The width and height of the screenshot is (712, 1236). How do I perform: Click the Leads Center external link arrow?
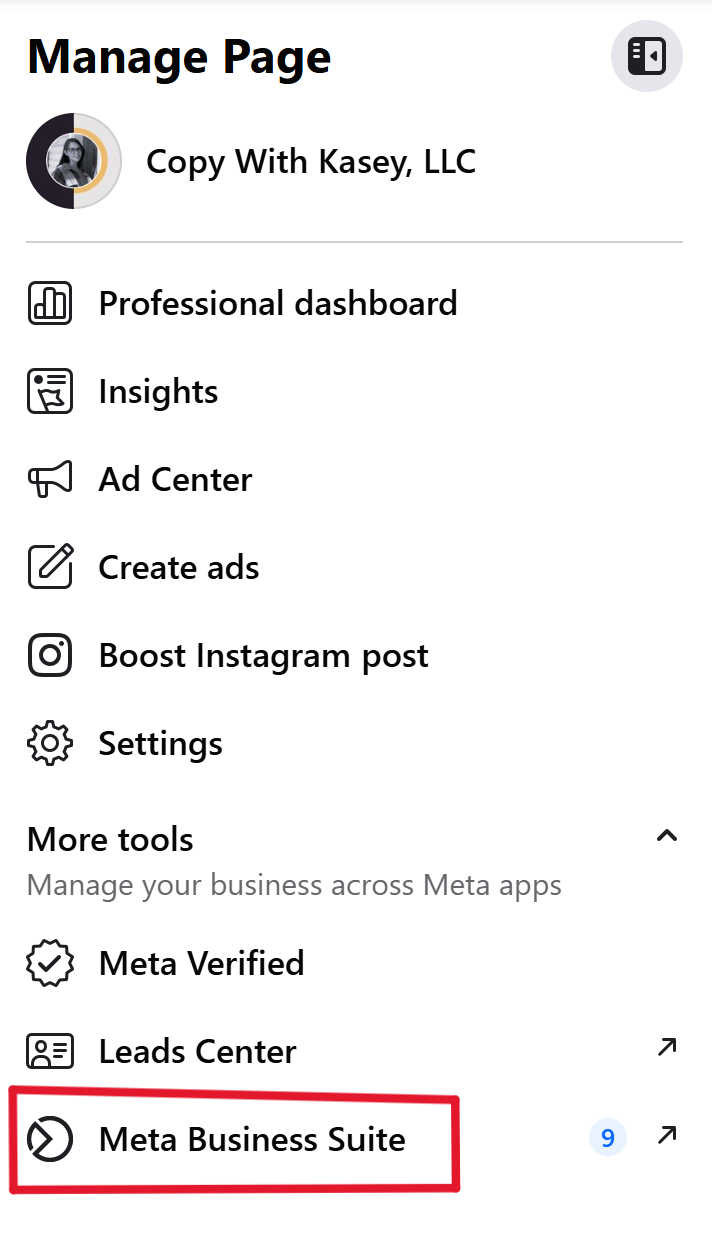[667, 1048]
